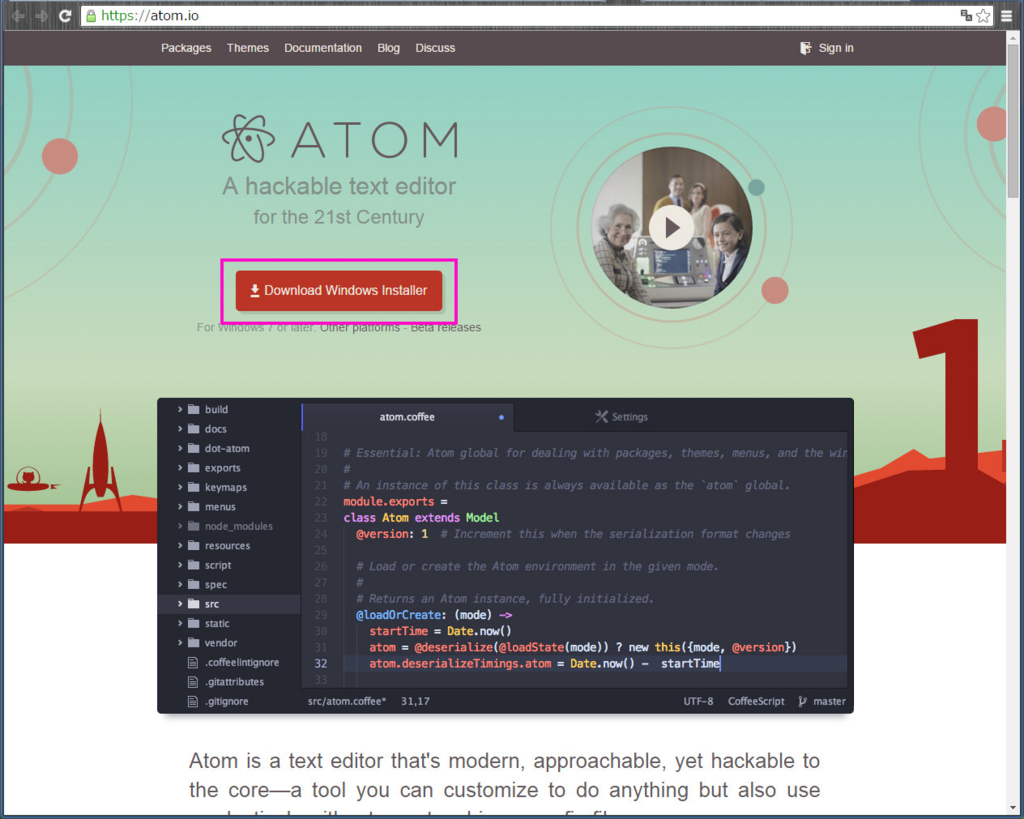Screen dimensions: 1024x819
Task: Click line number 32 in gutter
Action: pyautogui.click(x=321, y=664)
